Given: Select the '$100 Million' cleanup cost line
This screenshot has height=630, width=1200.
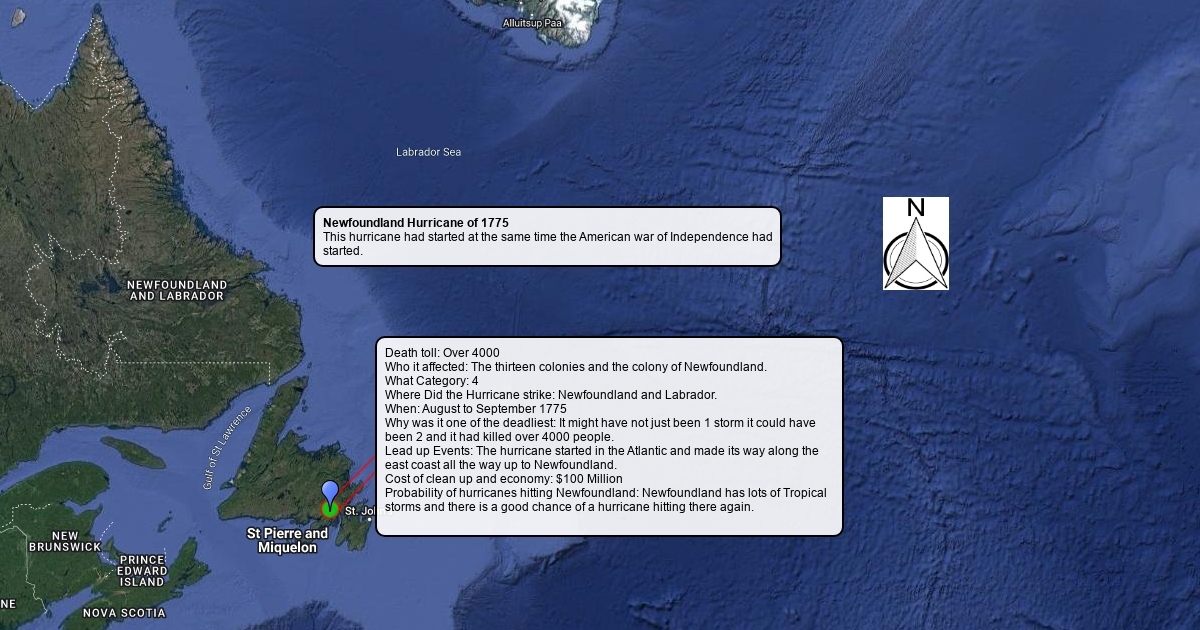Looking at the screenshot, I should 503,479.
